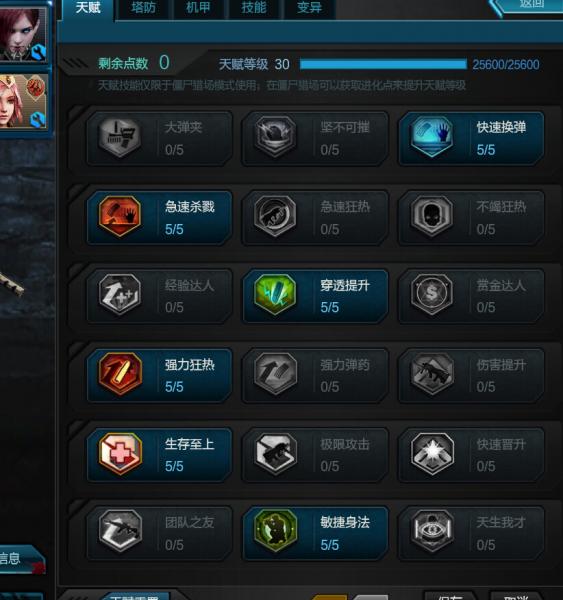Select the pink-haired character portrait
Screen dimensions: 563x600
click(23, 101)
